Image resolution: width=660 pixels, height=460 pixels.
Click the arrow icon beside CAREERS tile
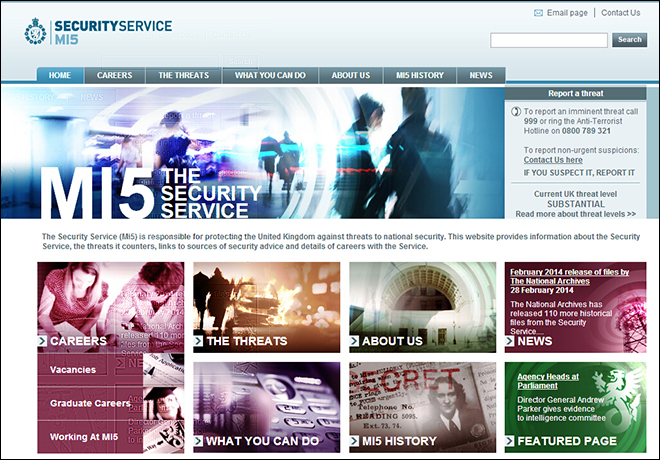(x=42, y=341)
